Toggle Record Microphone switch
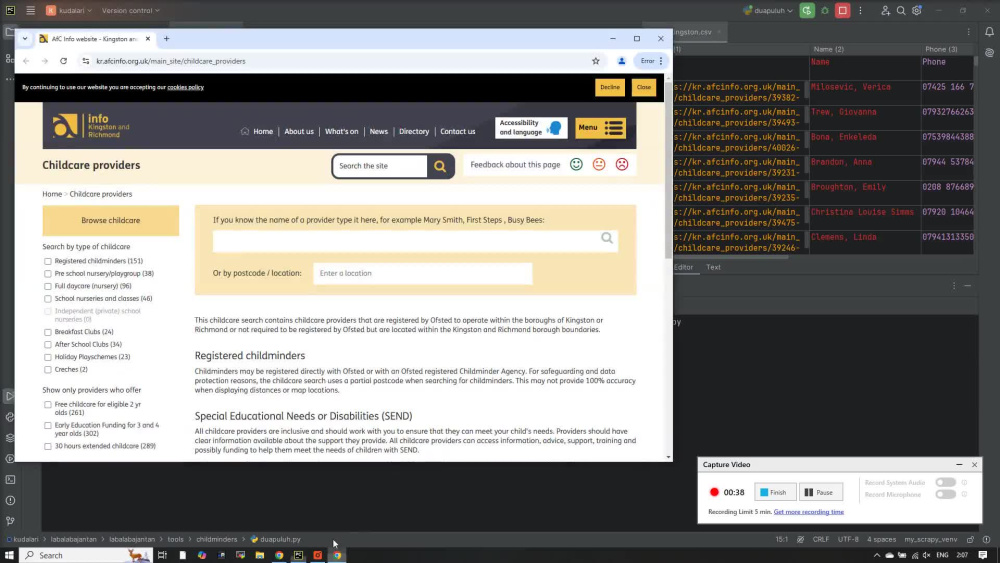1000x563 pixels. coord(945,494)
